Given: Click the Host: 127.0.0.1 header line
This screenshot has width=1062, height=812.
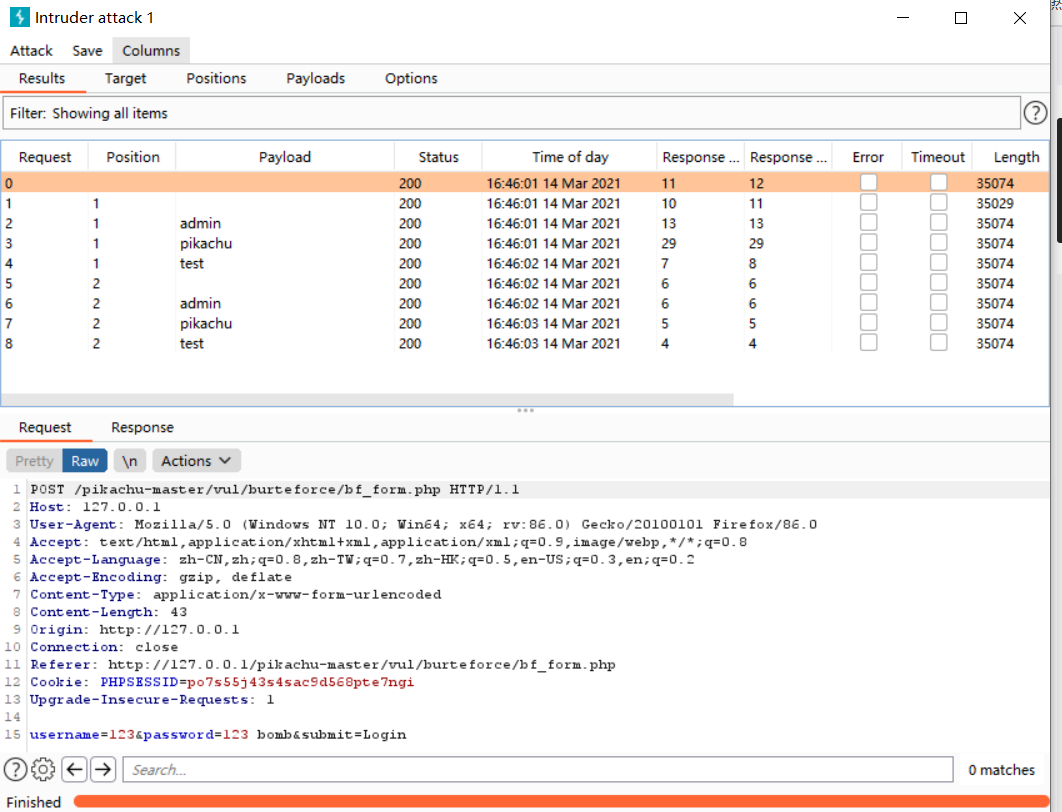Looking at the screenshot, I should (x=95, y=507).
